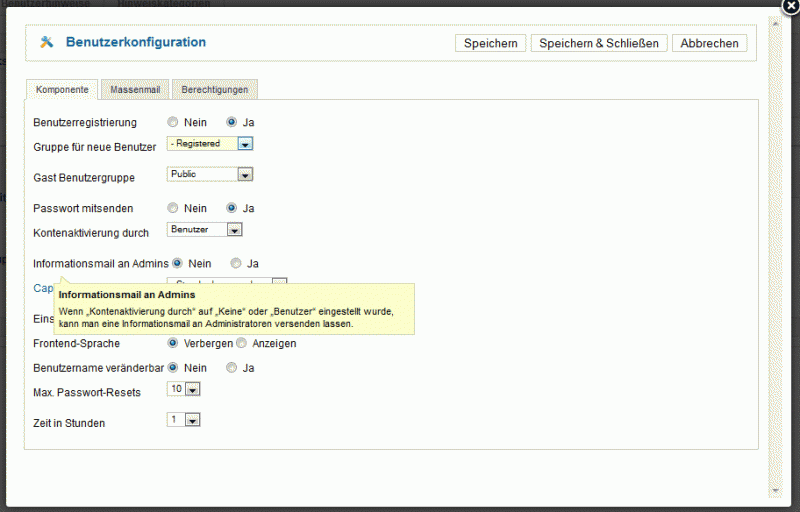Click the Kontenaktivierung durch label

click(x=91, y=233)
